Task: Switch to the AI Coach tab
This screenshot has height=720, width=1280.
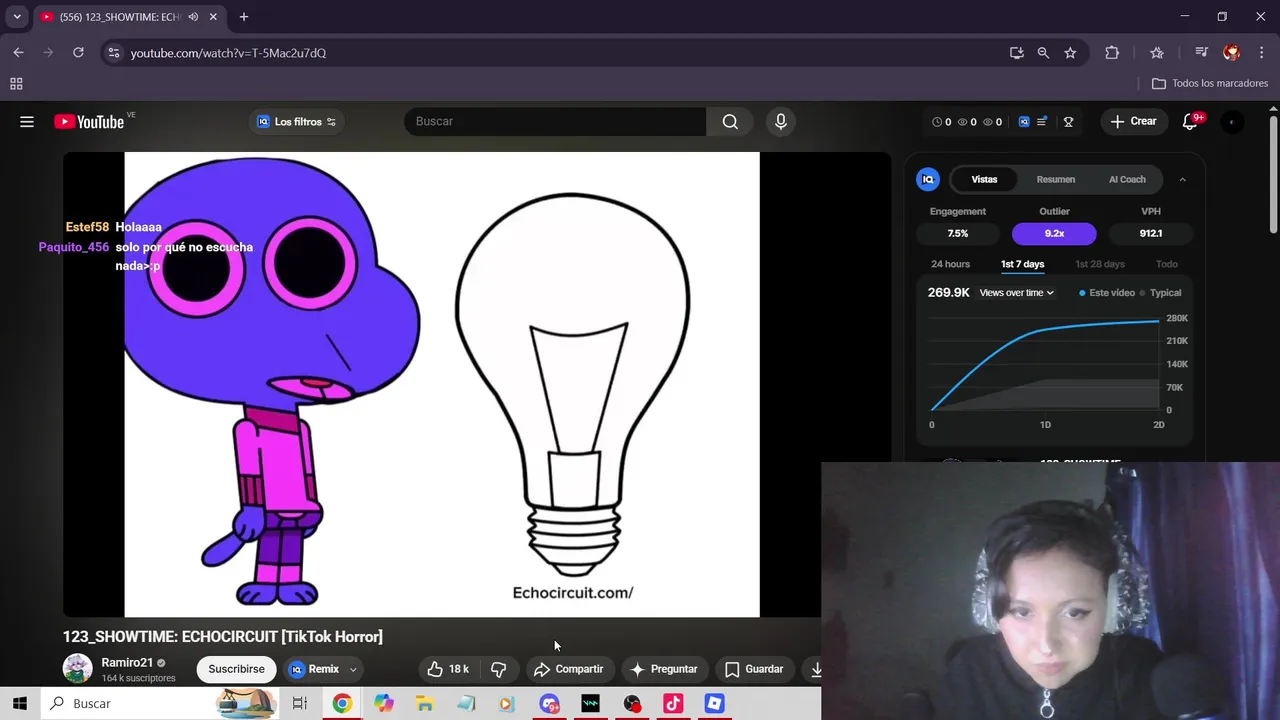Action: [x=1127, y=180]
